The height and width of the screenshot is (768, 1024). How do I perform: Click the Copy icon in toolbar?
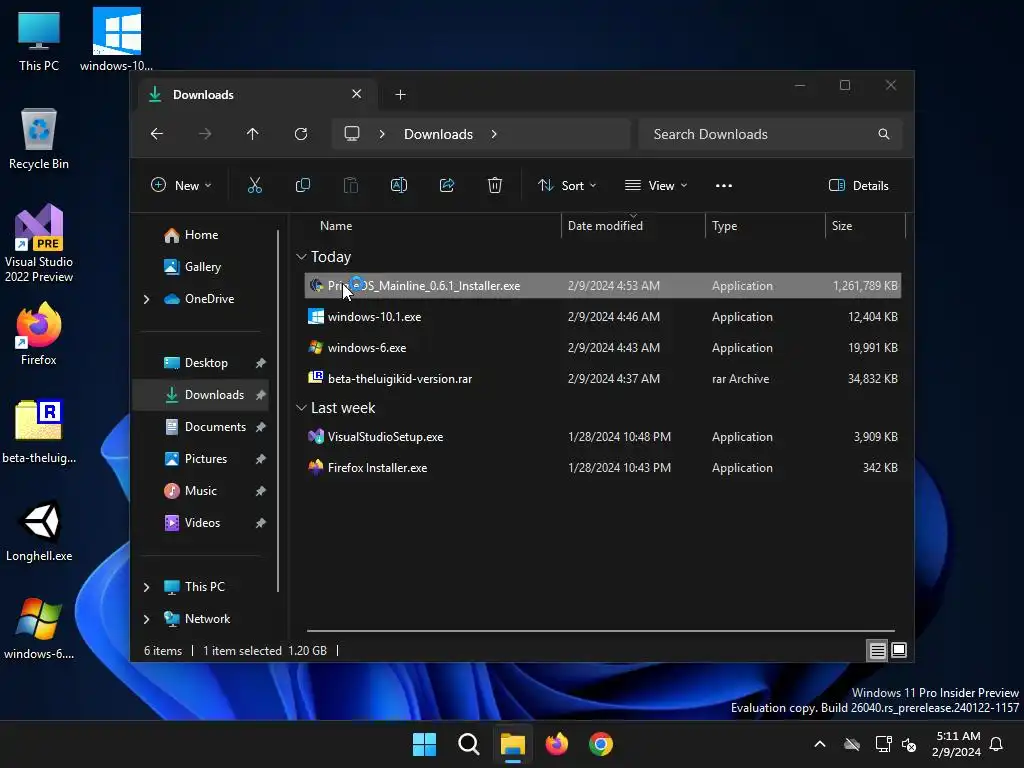pos(303,185)
